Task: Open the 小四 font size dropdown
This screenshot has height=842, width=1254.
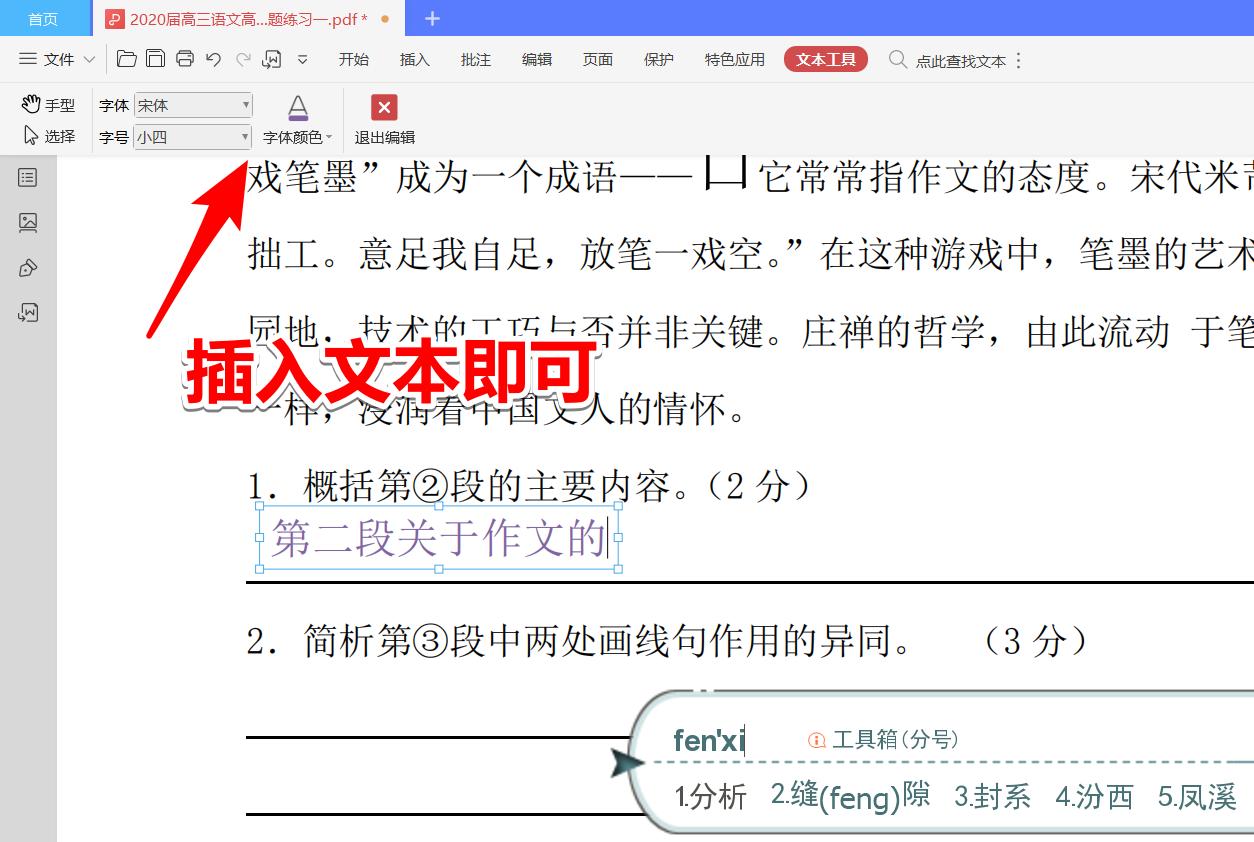Action: (x=243, y=136)
